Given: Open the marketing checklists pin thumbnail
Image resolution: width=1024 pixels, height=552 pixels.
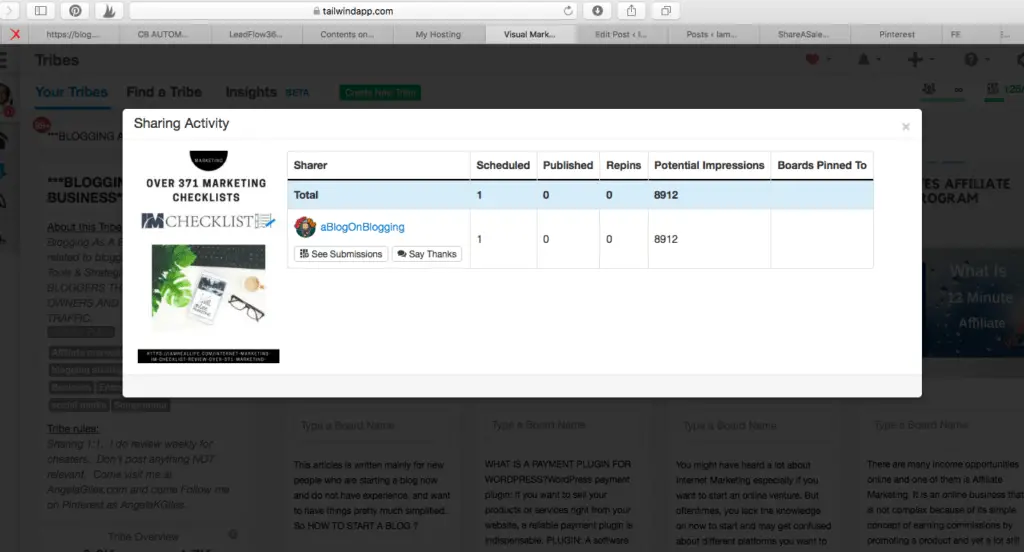Looking at the screenshot, I should [x=208, y=256].
